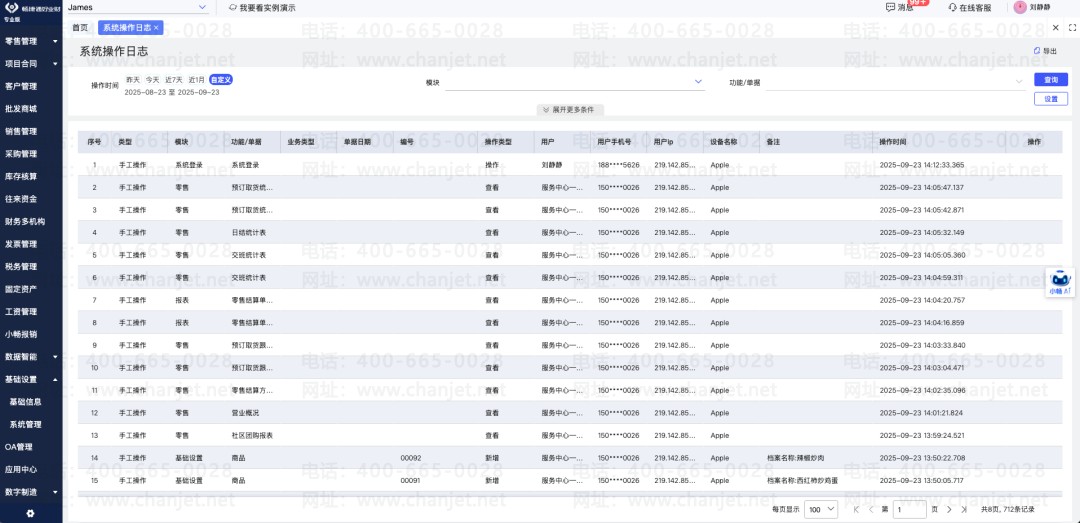Close the 系统操作日志 tab with x
The image size is (1080, 523).
pos(156,28)
